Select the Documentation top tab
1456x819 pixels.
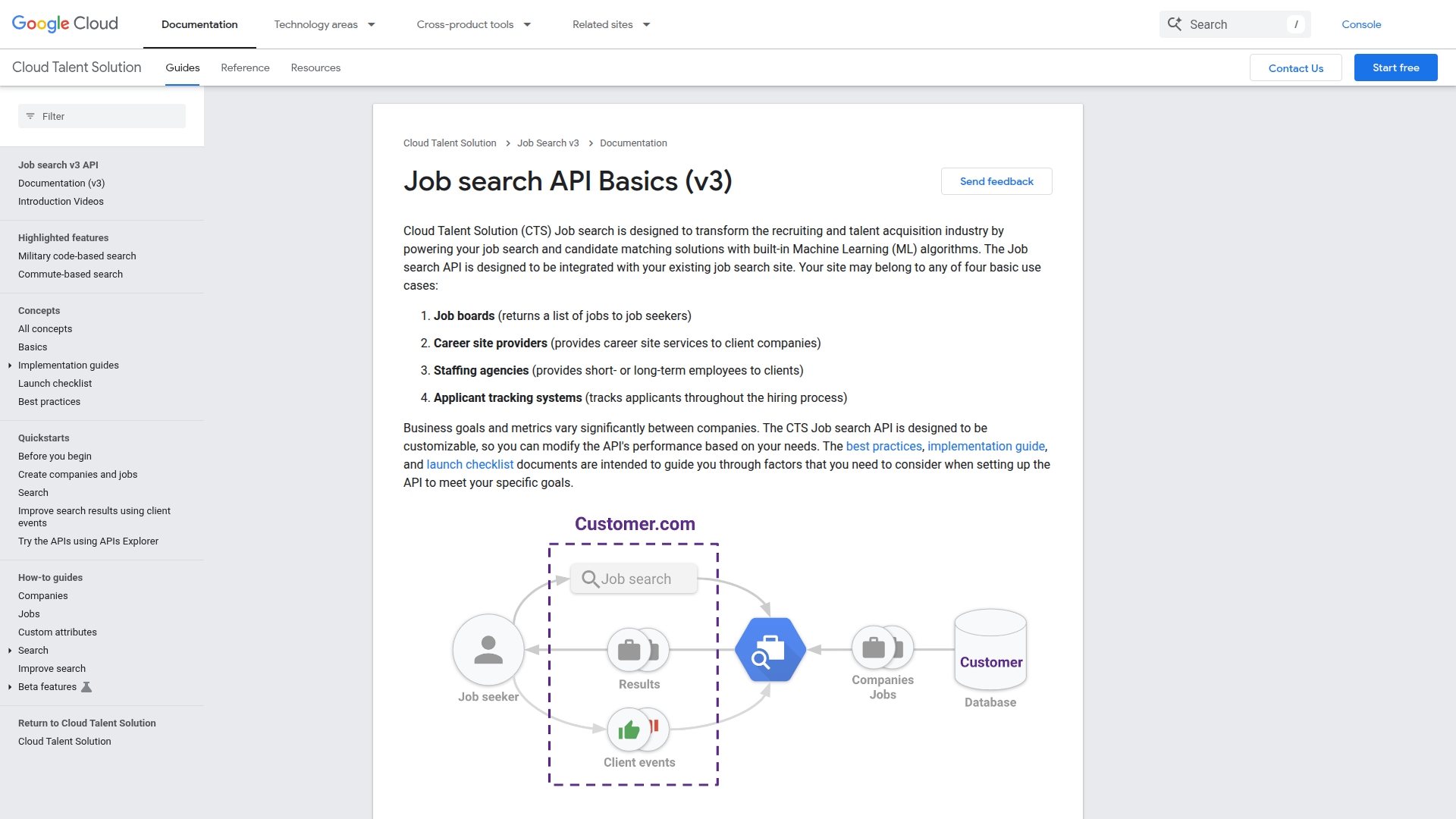199,24
